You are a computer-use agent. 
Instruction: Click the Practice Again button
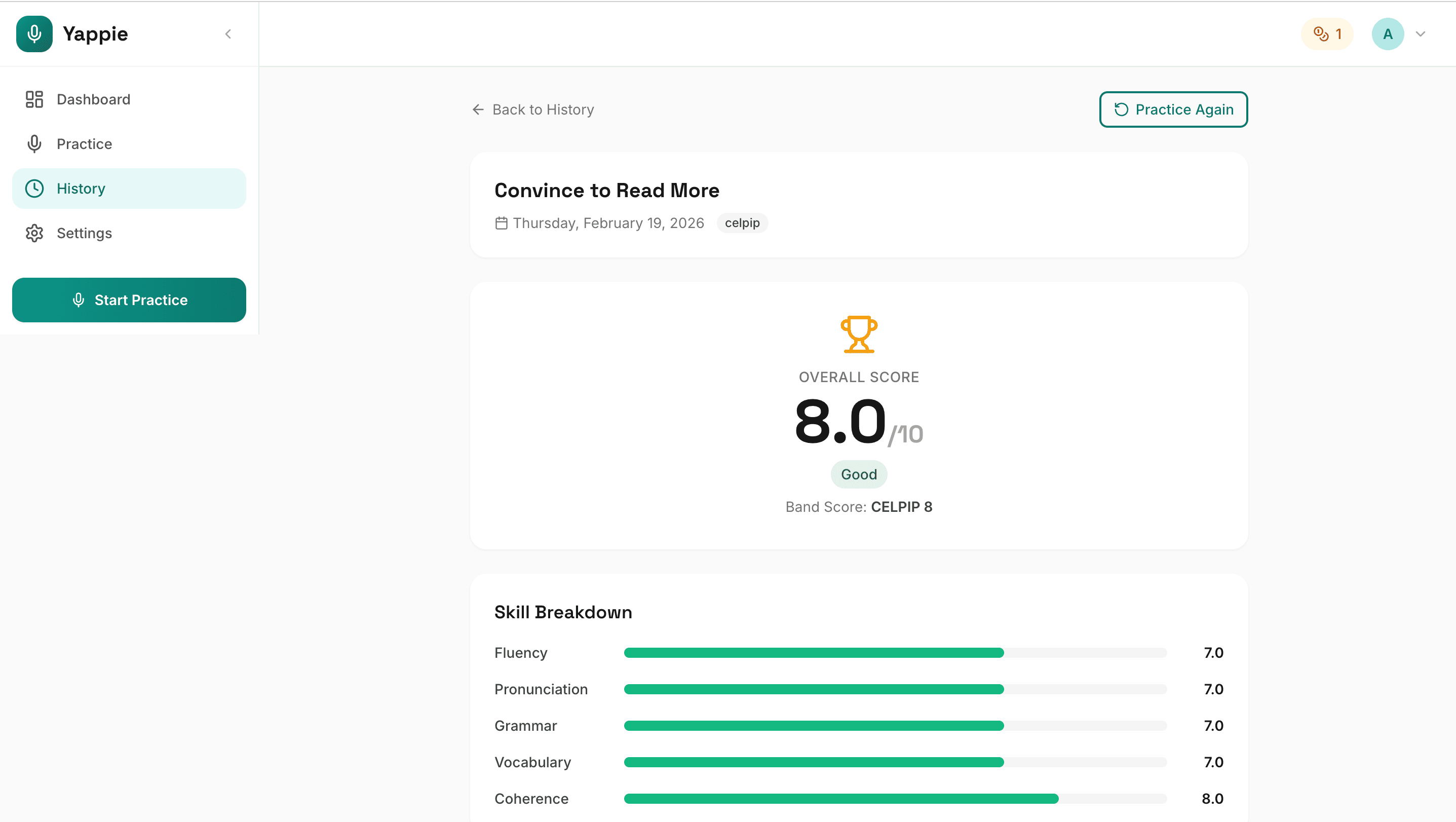tap(1173, 109)
